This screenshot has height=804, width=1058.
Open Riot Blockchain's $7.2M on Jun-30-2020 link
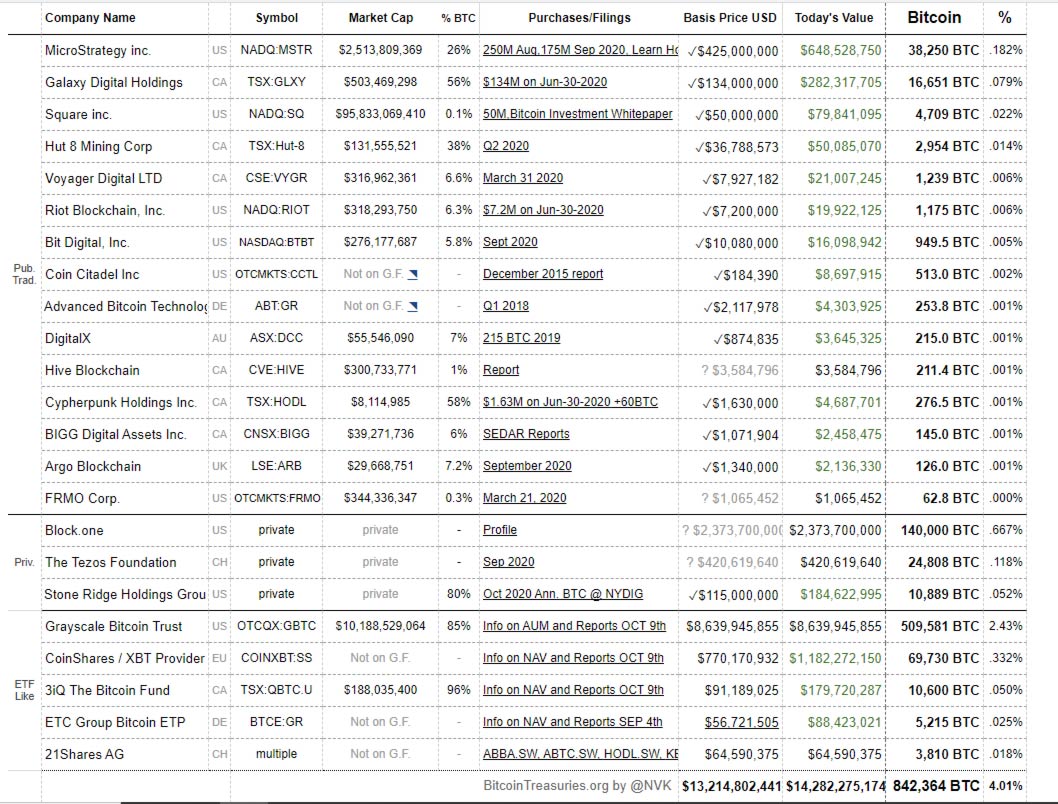(x=543, y=210)
